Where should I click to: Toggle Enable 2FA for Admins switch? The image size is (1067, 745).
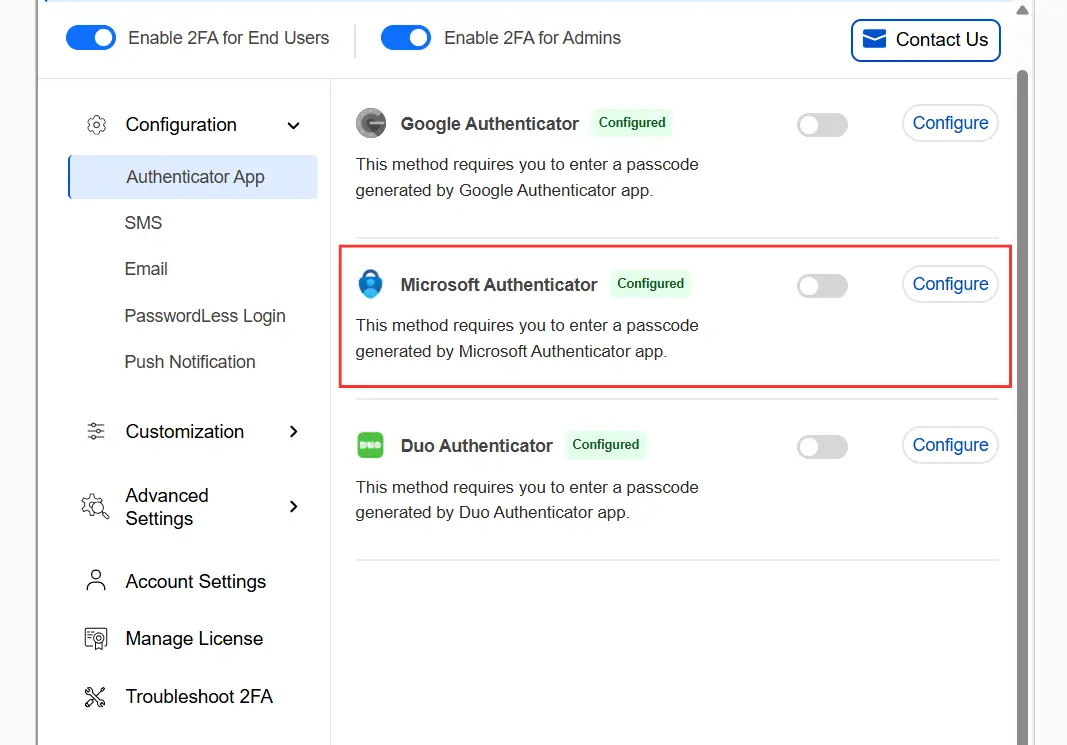point(406,37)
